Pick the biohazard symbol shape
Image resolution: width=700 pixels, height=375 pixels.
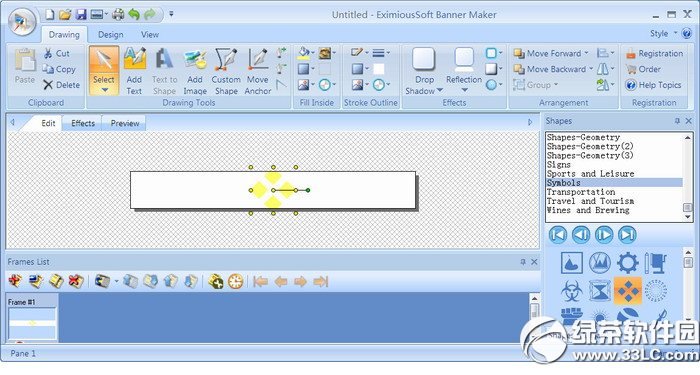[x=571, y=291]
